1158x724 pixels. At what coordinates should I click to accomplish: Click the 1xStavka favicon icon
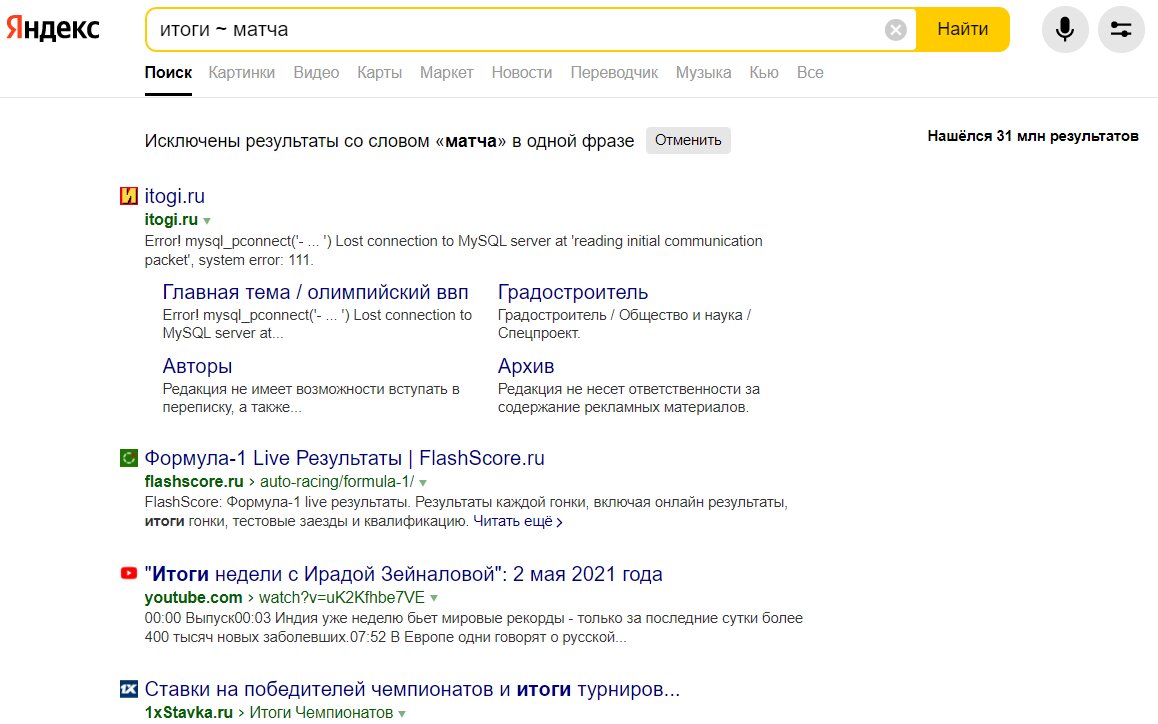[129, 689]
